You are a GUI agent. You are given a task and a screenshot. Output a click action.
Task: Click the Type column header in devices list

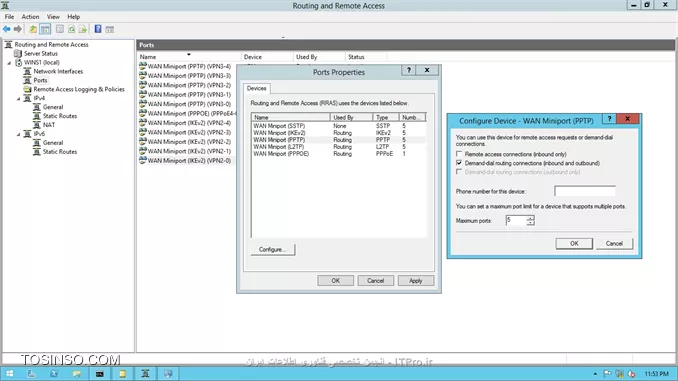click(x=385, y=117)
